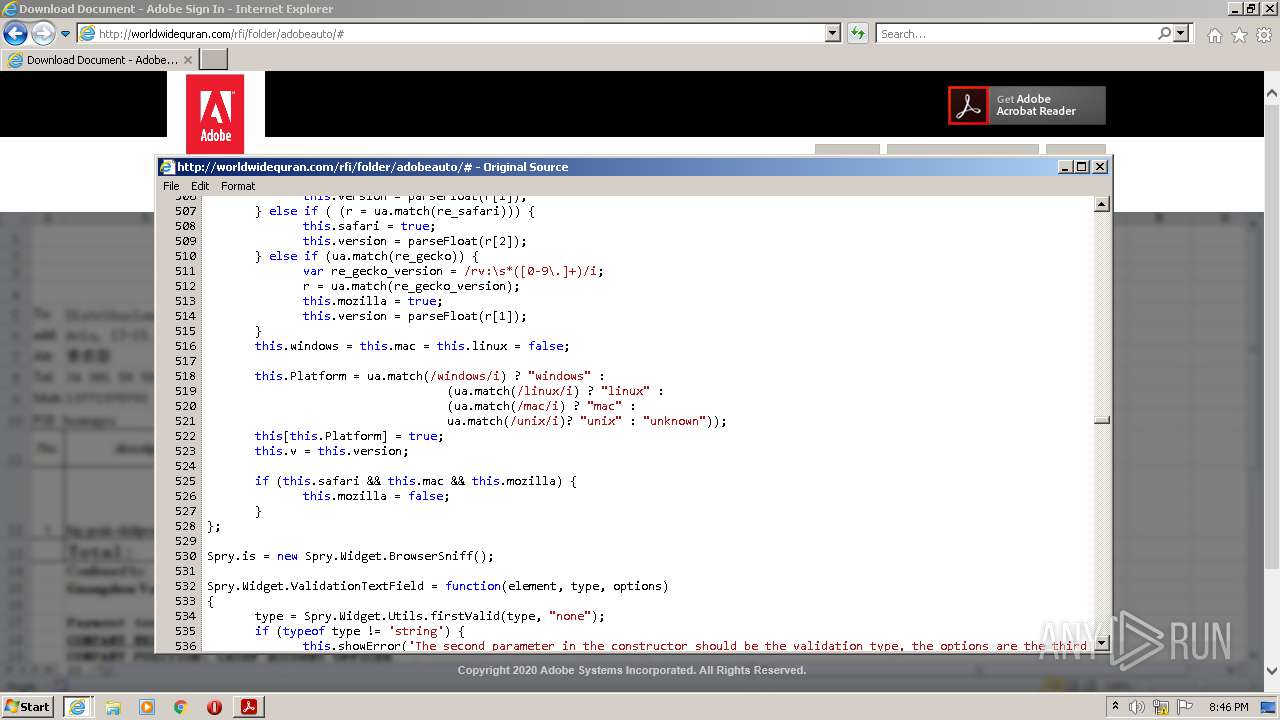
Task: Restore down the Internet Explorer window
Action: coord(1251,8)
